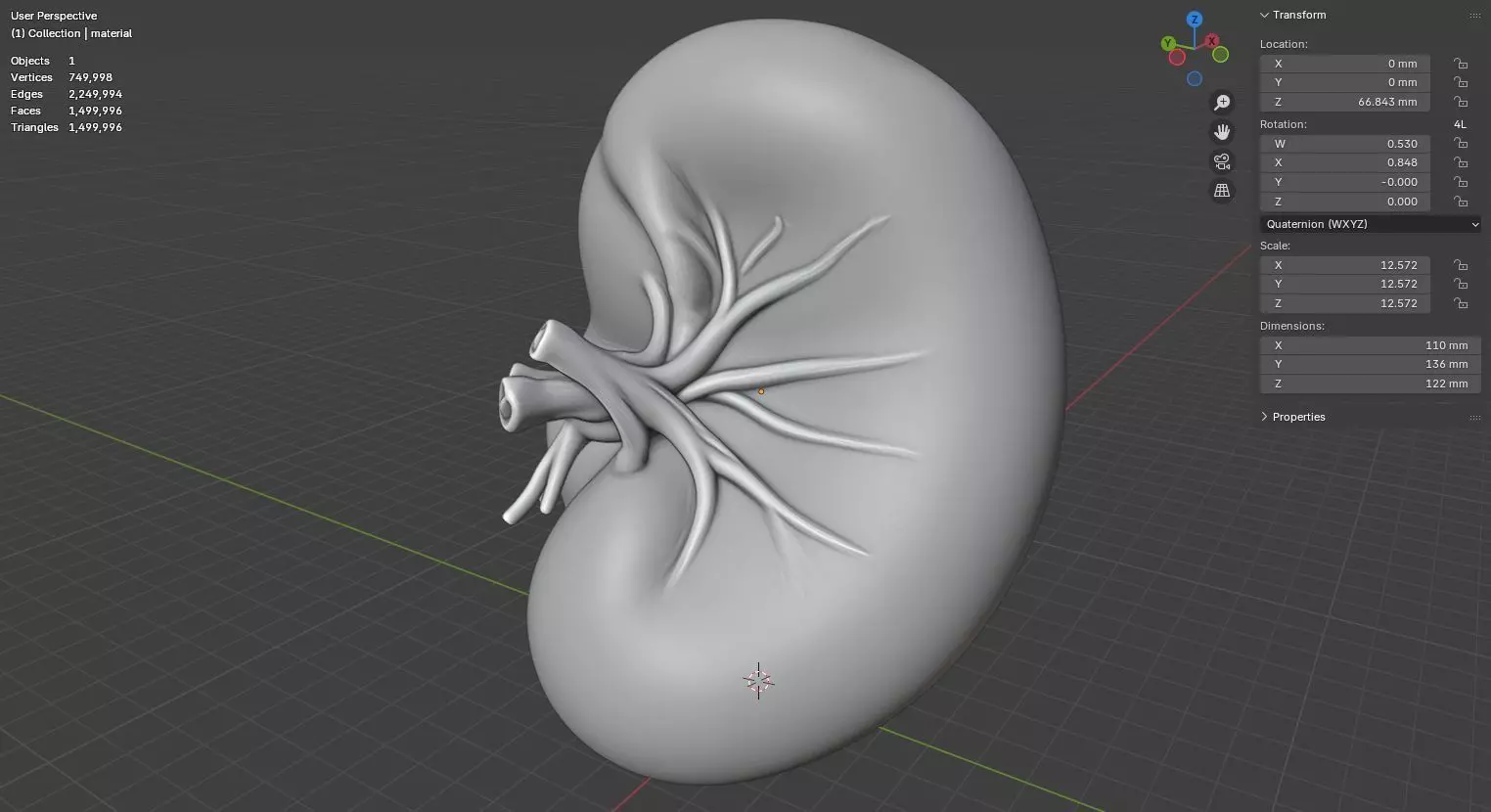Click the Location Z field 66.843 mm
This screenshot has width=1491, height=812.
pos(1345,102)
